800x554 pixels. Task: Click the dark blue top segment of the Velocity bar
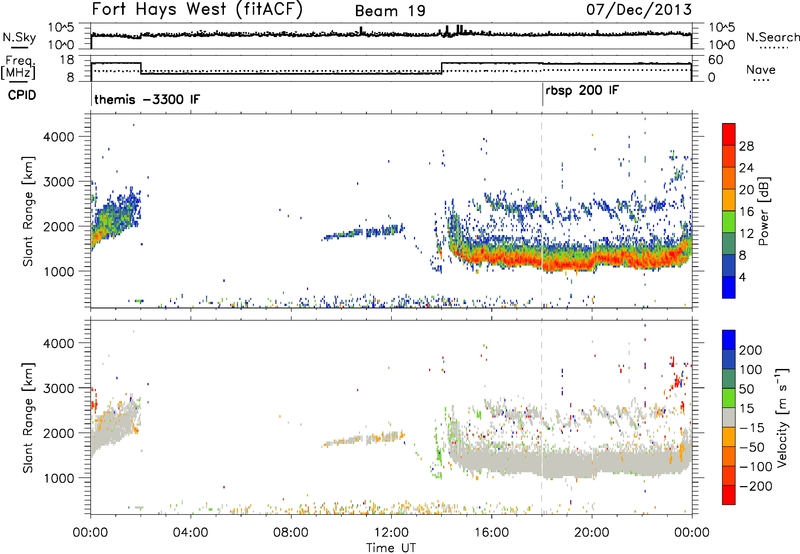(729, 340)
